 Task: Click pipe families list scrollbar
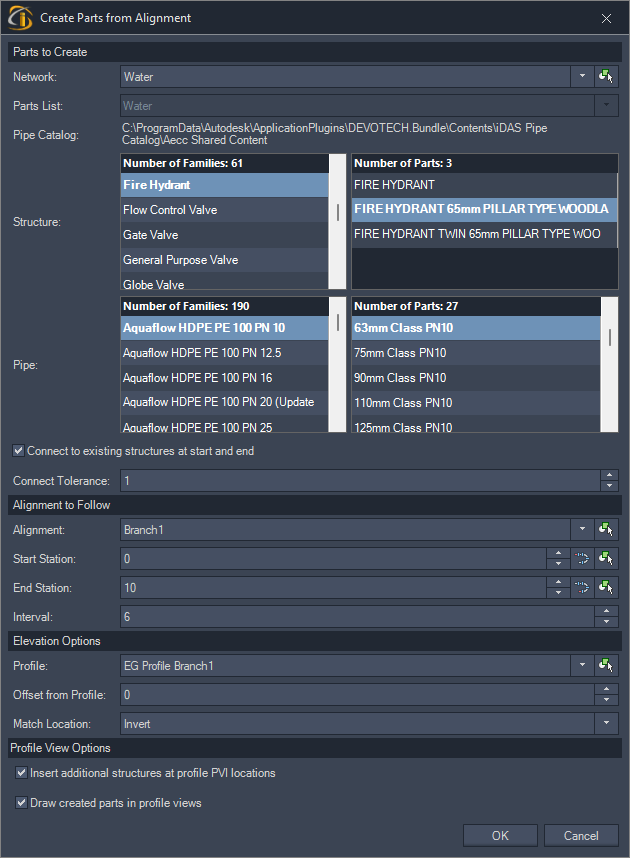click(338, 364)
